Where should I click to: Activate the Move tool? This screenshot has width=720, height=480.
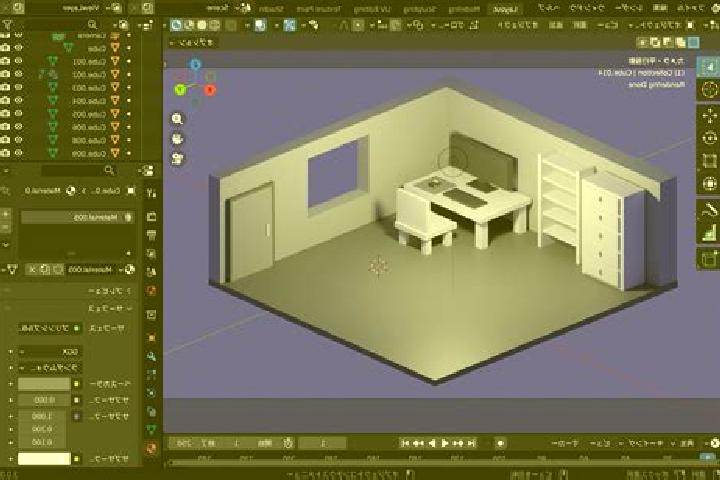[709, 115]
